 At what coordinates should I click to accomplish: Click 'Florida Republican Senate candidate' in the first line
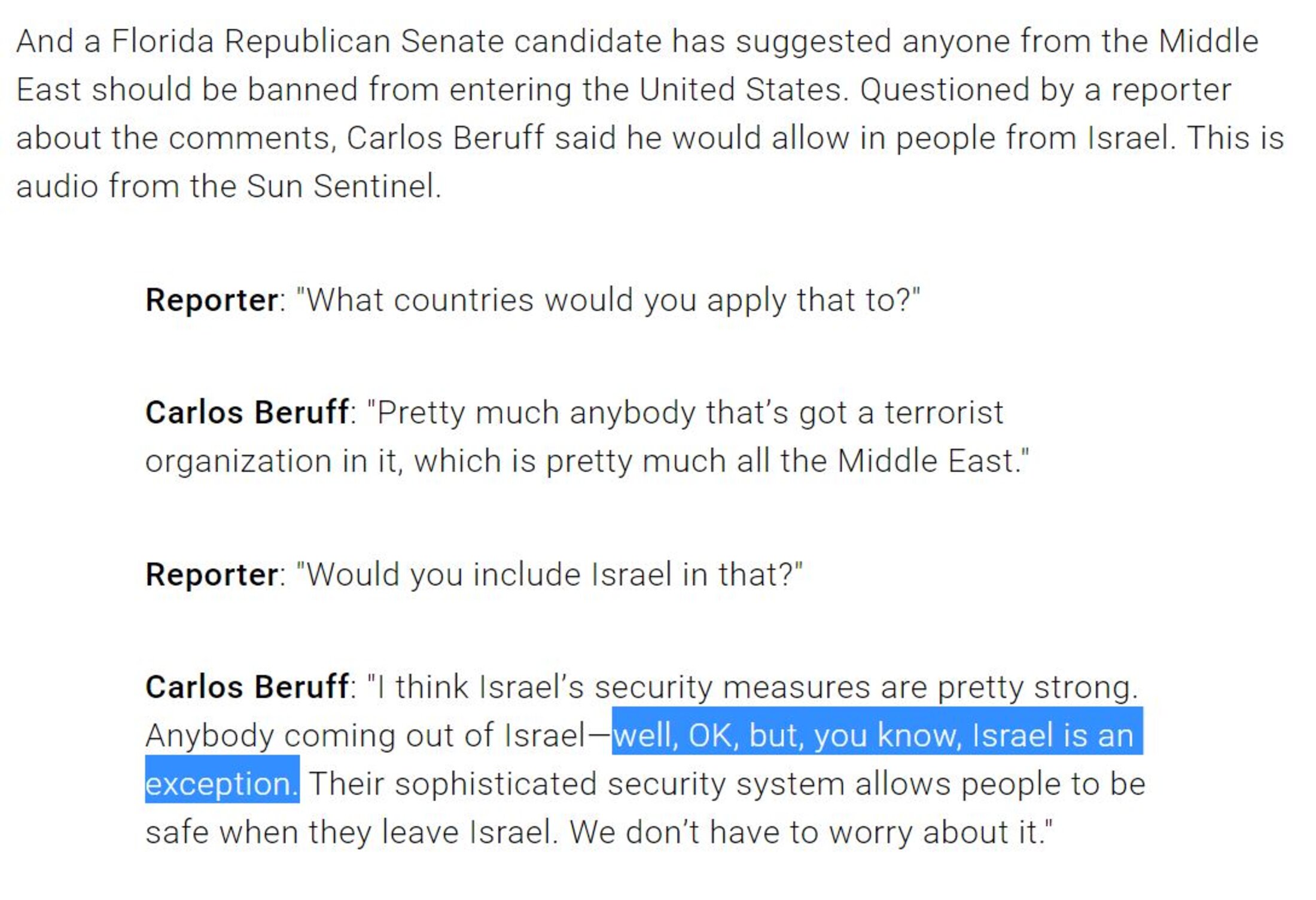coord(386,41)
